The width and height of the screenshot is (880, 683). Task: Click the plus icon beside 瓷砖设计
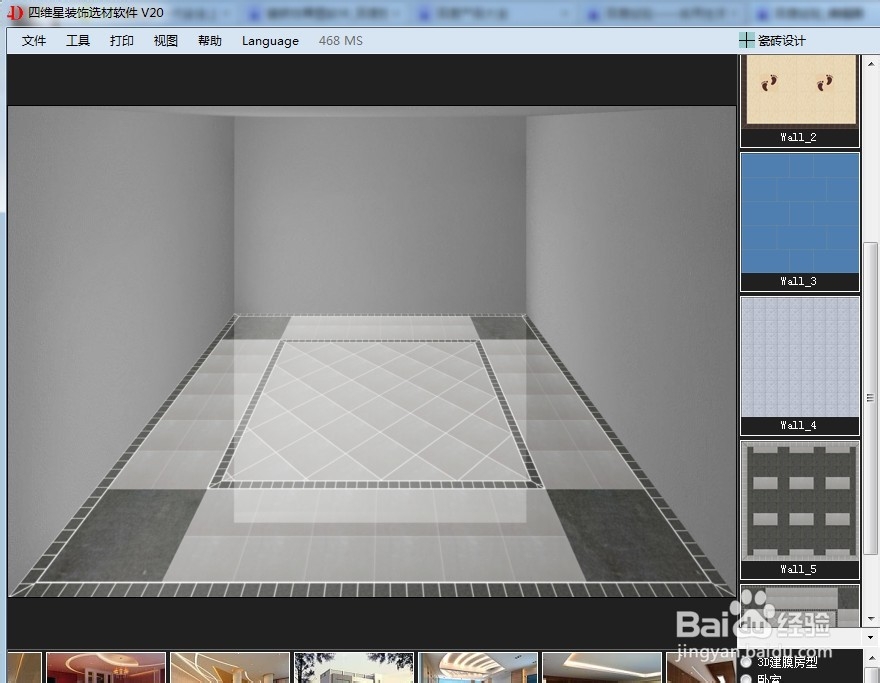746,40
